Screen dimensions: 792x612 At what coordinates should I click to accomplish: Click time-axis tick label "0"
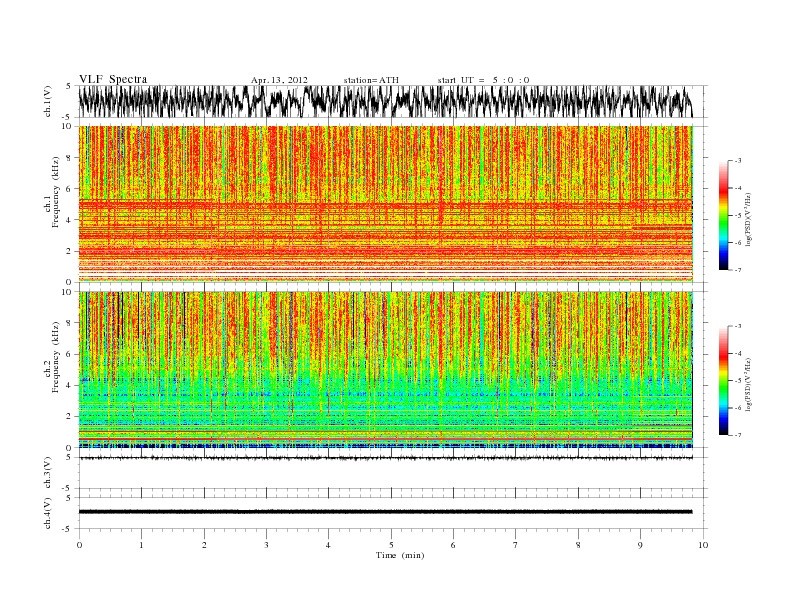(79, 545)
